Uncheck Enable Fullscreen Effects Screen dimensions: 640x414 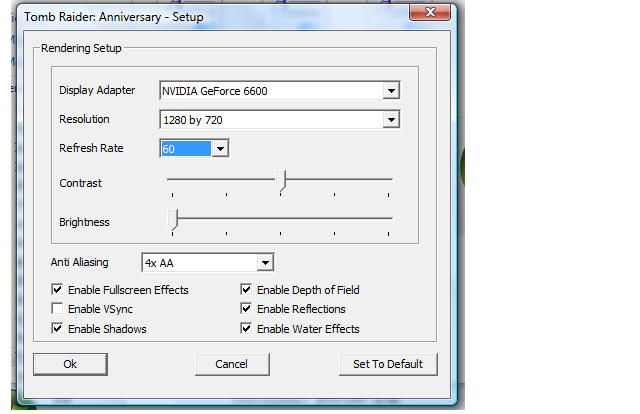57,289
